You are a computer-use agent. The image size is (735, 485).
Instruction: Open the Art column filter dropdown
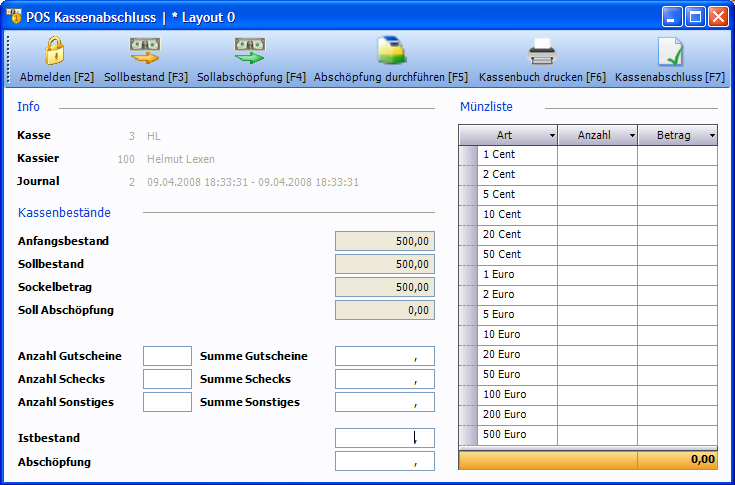pyautogui.click(x=552, y=136)
